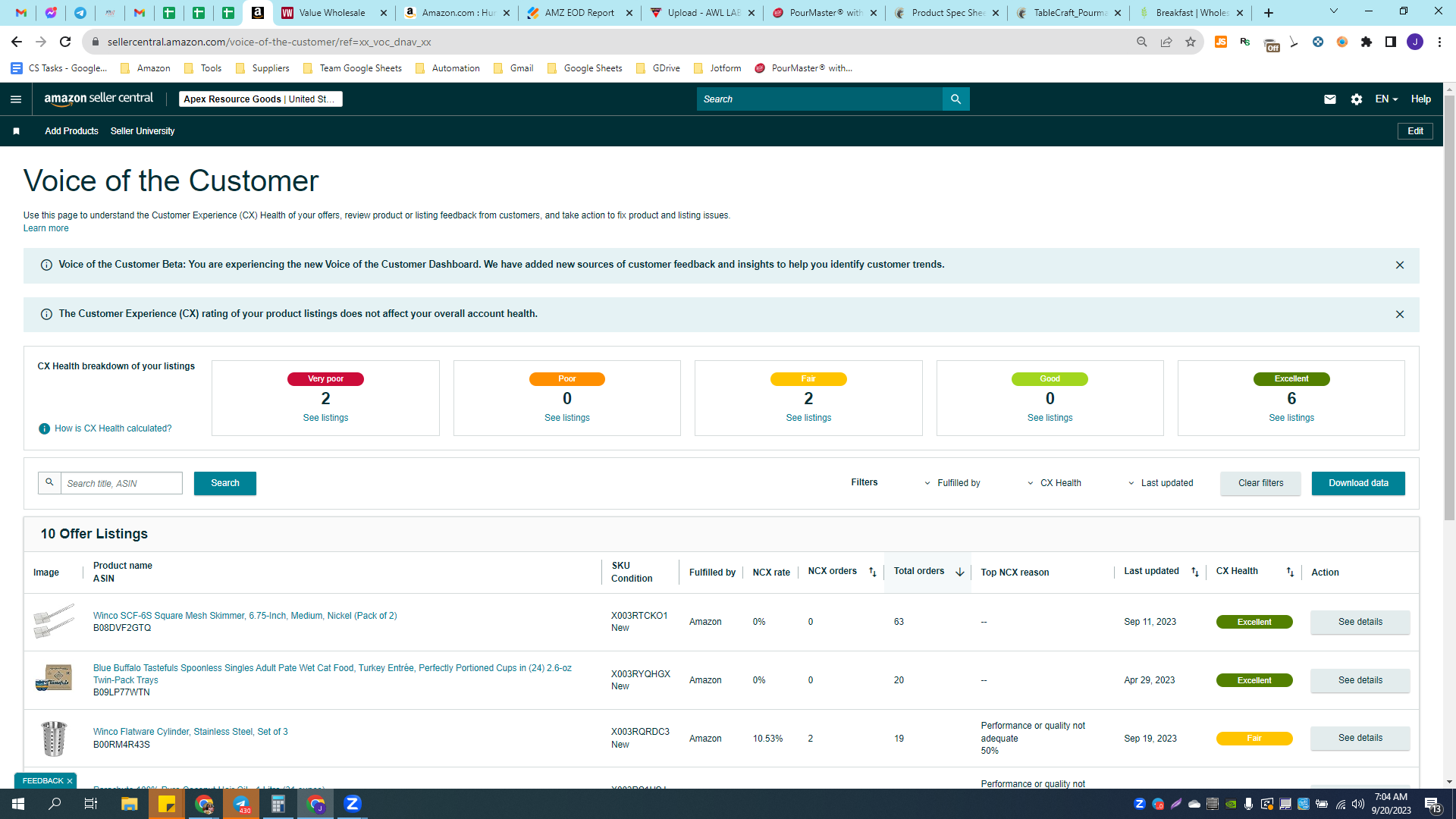Click the Edit button in navigation bar
This screenshot has width=1456, height=819.
click(1415, 131)
